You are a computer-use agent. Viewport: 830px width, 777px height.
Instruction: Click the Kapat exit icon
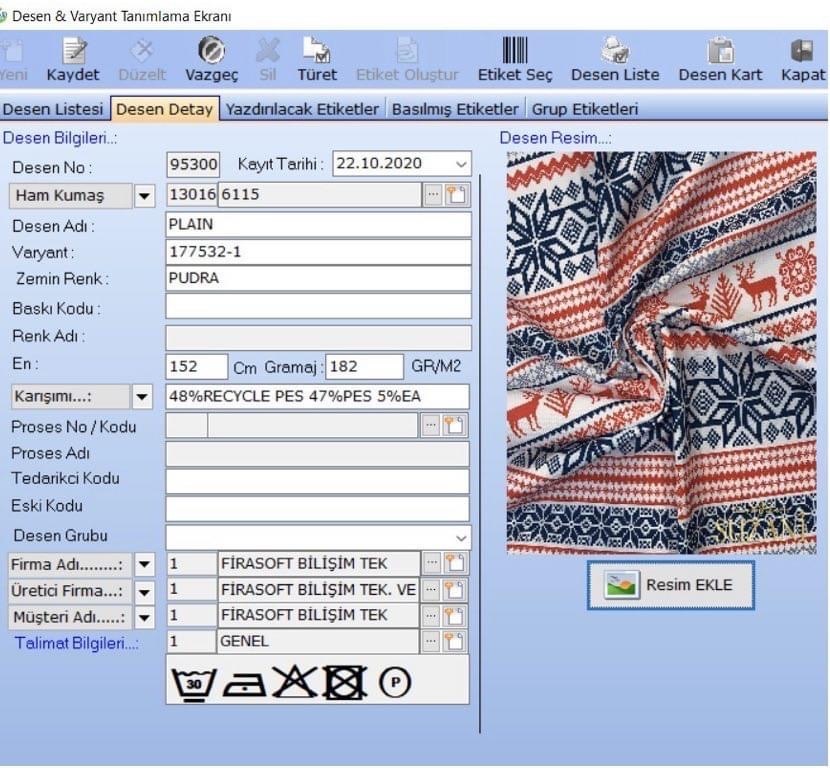tap(802, 51)
